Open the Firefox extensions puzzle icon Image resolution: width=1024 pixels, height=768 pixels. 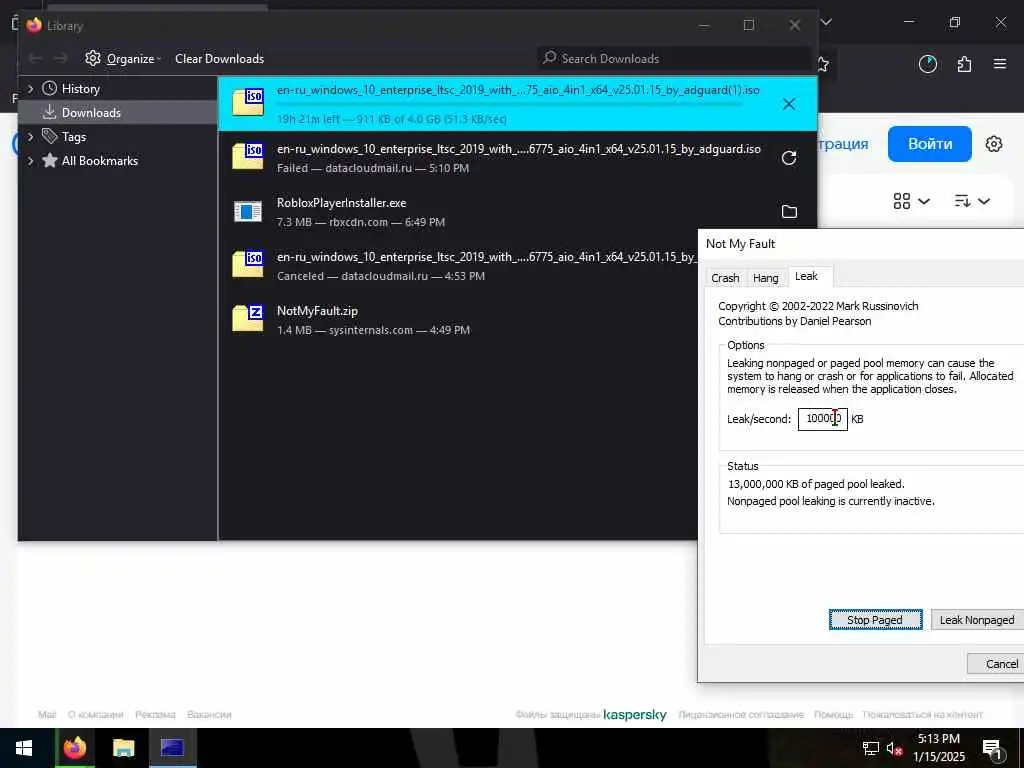pyautogui.click(x=964, y=64)
